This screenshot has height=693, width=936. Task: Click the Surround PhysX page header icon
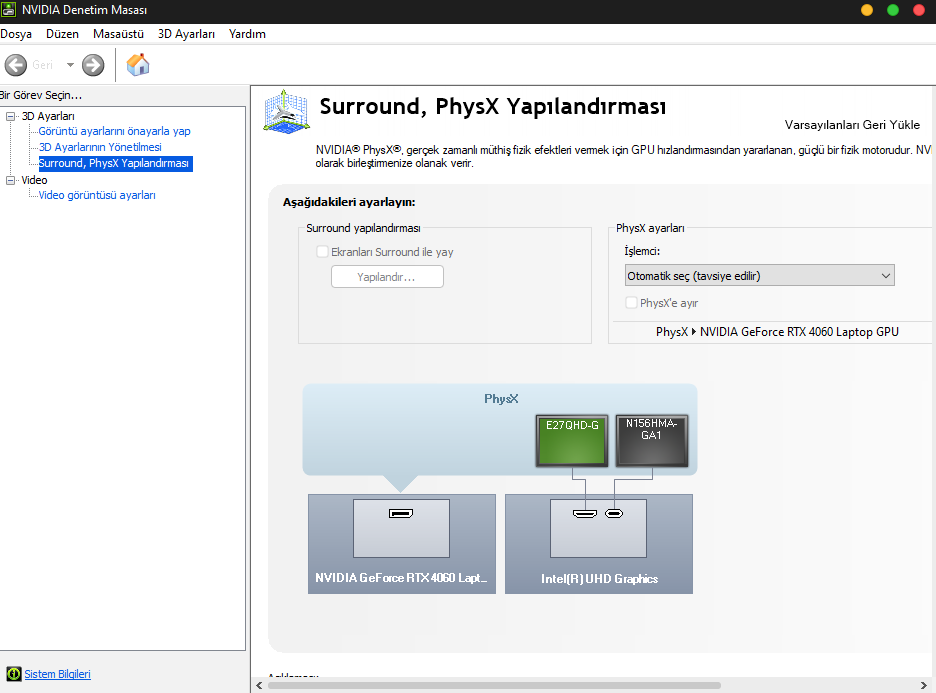[x=287, y=112]
